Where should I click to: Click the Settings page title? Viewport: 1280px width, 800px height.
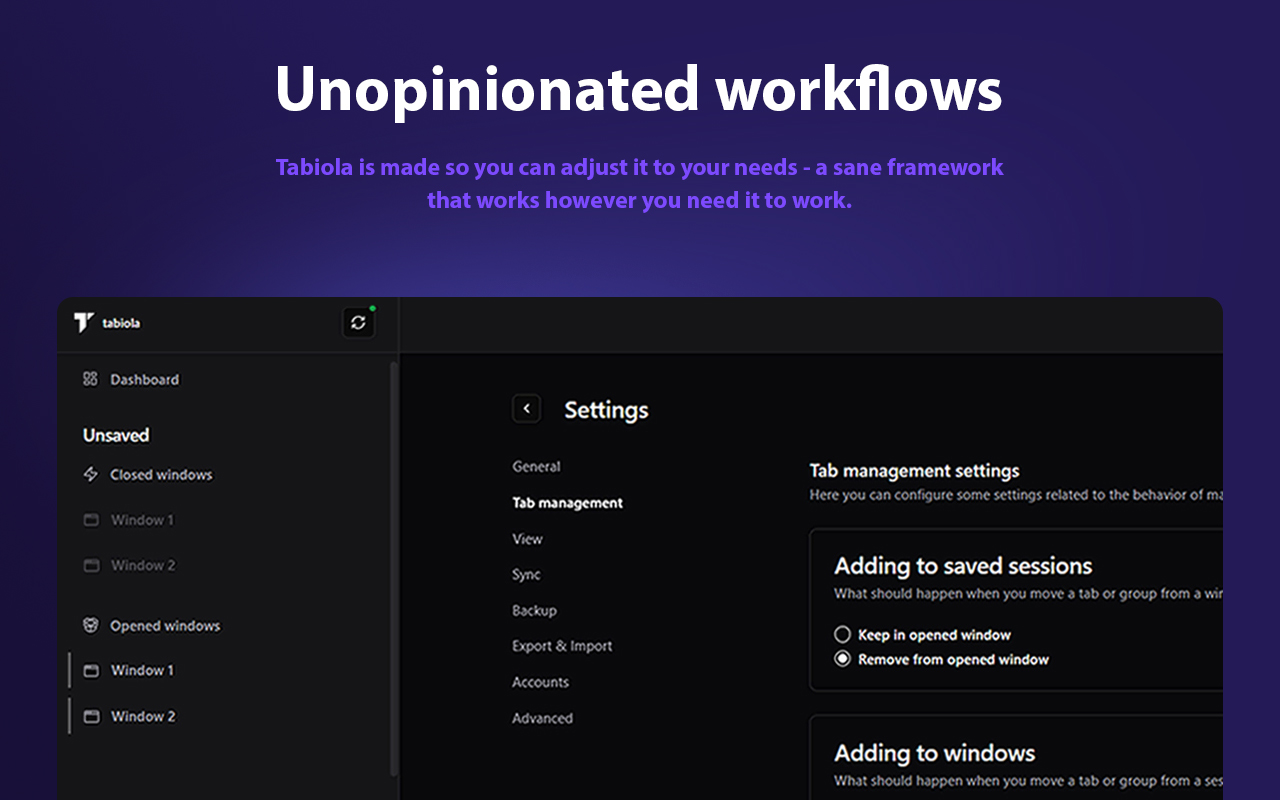click(x=606, y=410)
